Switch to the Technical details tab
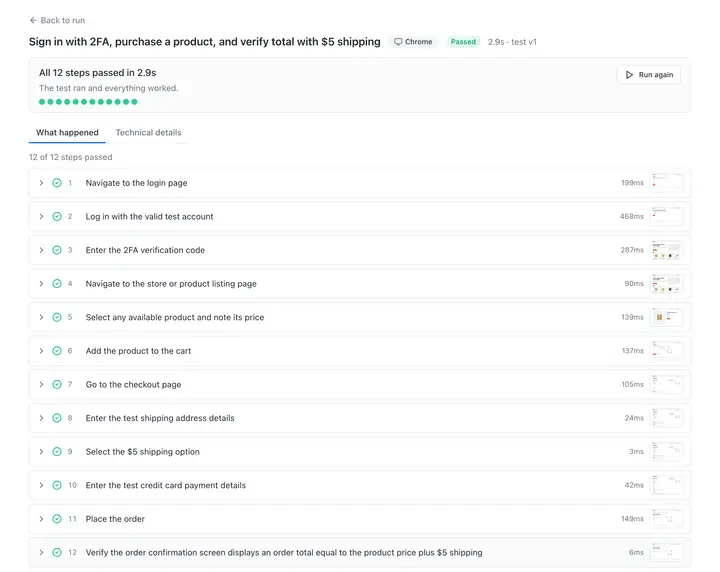This screenshot has width=720, height=572. point(148,133)
